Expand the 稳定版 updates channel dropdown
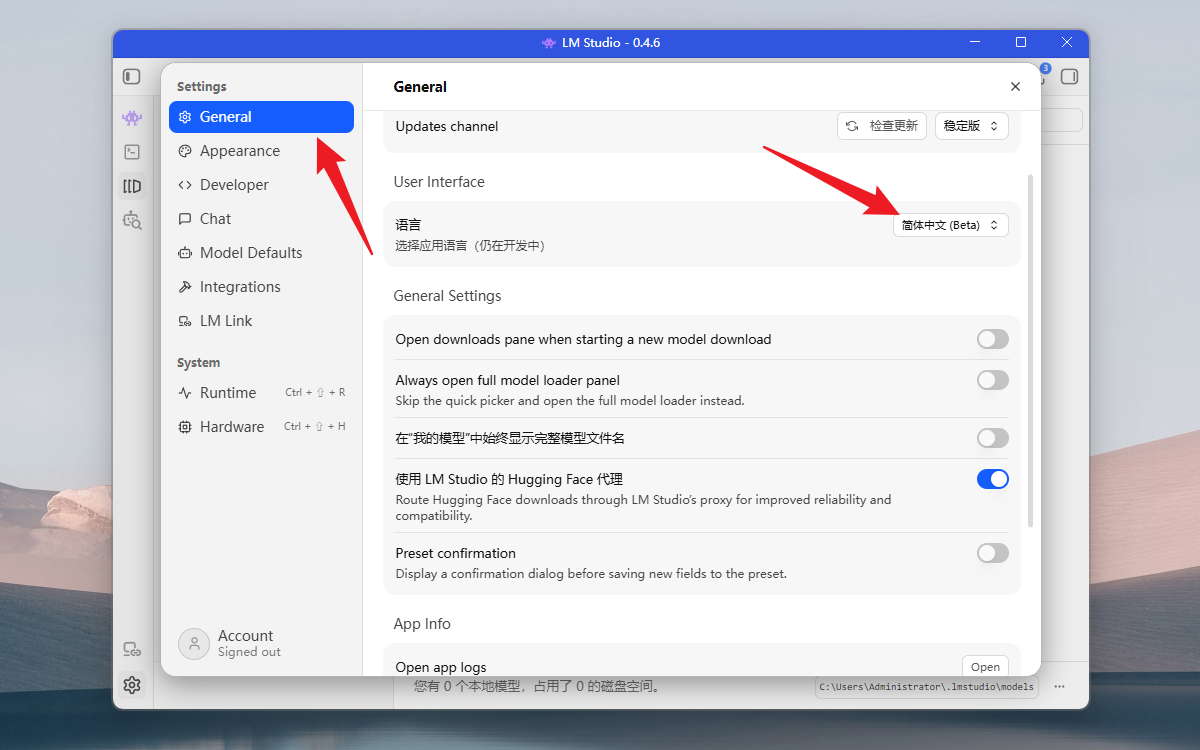Image resolution: width=1200 pixels, height=750 pixels. pyautogui.click(x=971, y=126)
